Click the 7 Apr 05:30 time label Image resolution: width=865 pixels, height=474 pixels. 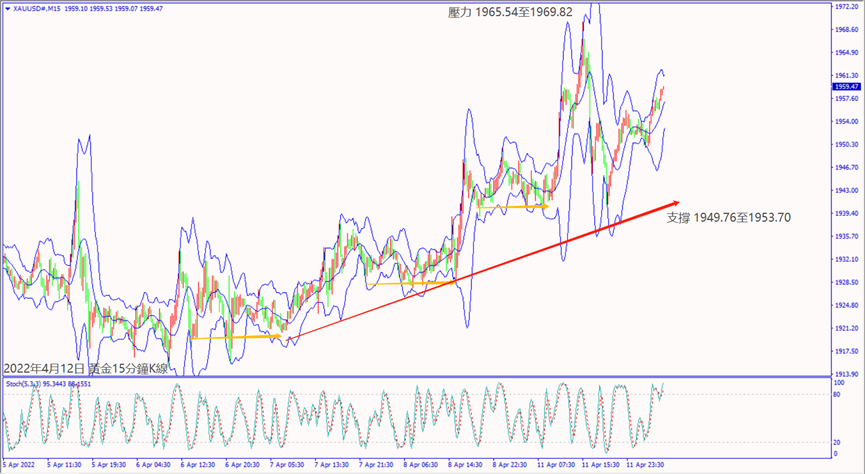(x=286, y=465)
